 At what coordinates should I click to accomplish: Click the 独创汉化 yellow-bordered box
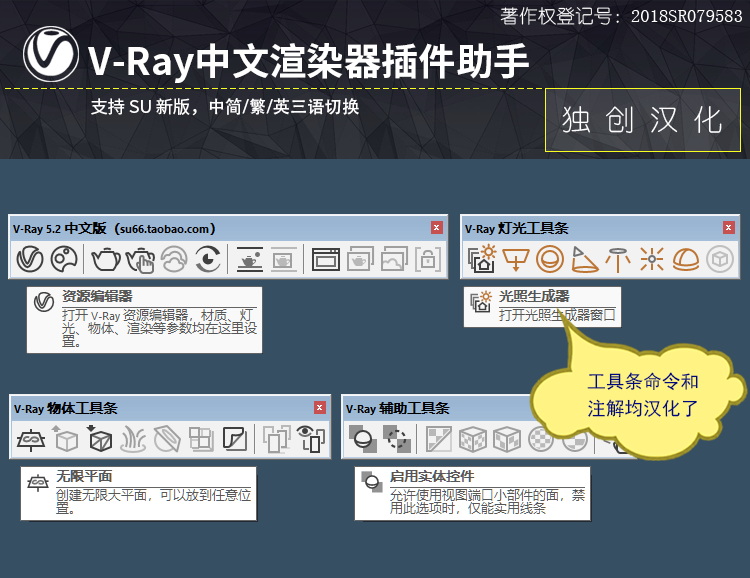click(x=643, y=120)
